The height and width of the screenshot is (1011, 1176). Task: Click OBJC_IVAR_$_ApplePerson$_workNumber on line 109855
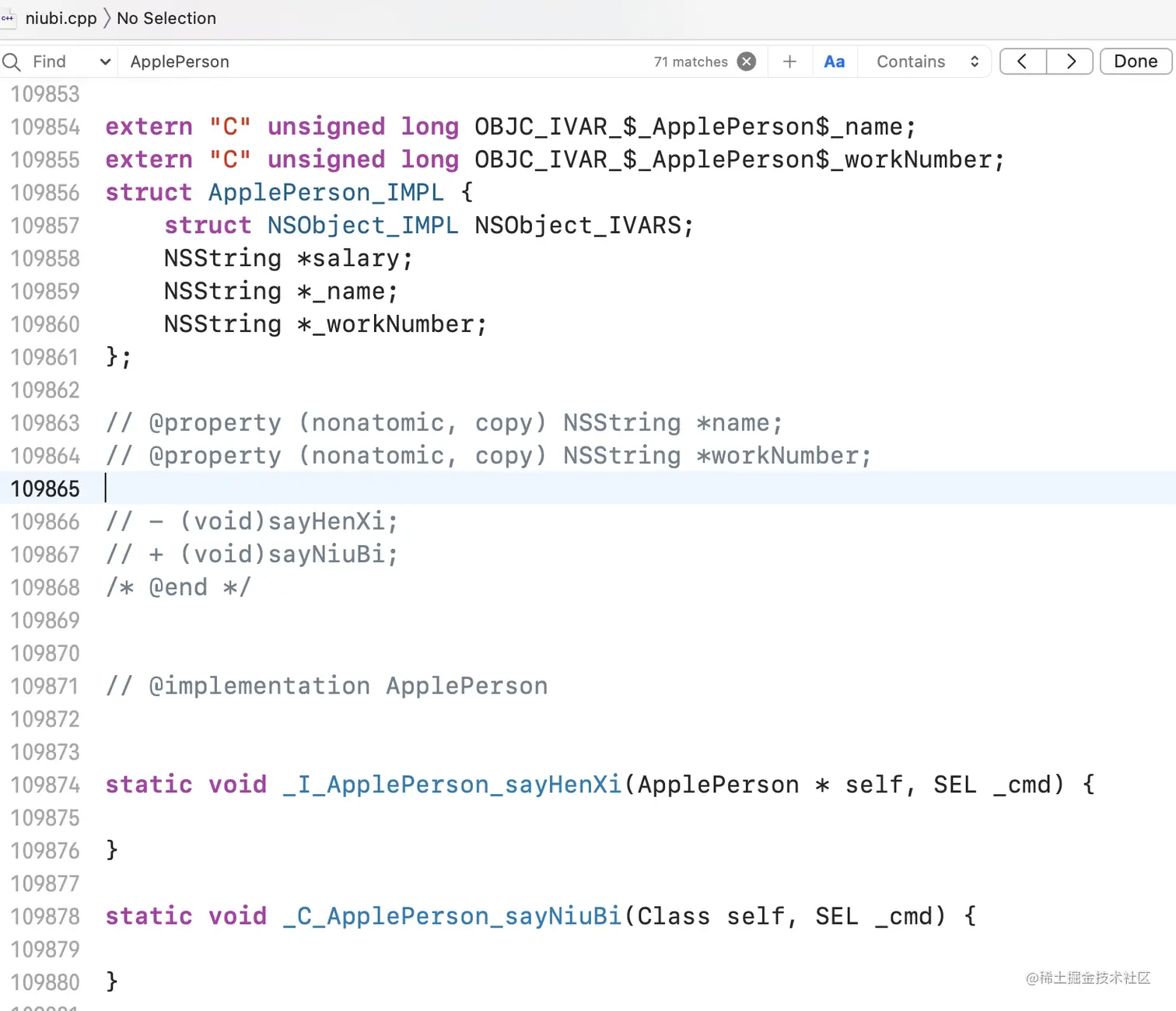(x=733, y=159)
